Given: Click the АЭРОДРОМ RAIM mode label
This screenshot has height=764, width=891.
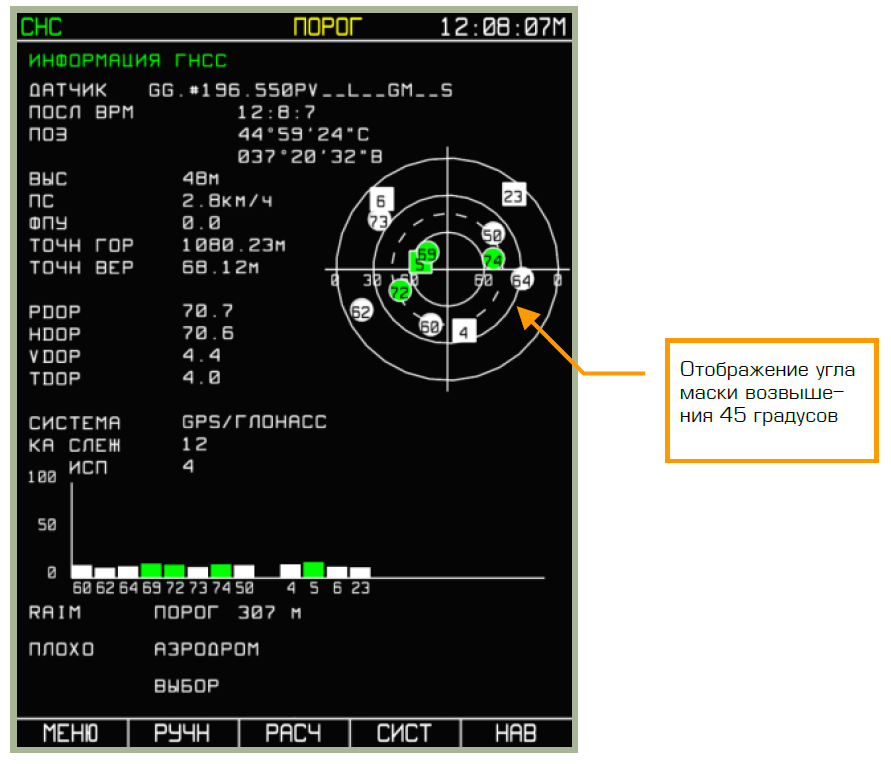Looking at the screenshot, I should tap(206, 649).
